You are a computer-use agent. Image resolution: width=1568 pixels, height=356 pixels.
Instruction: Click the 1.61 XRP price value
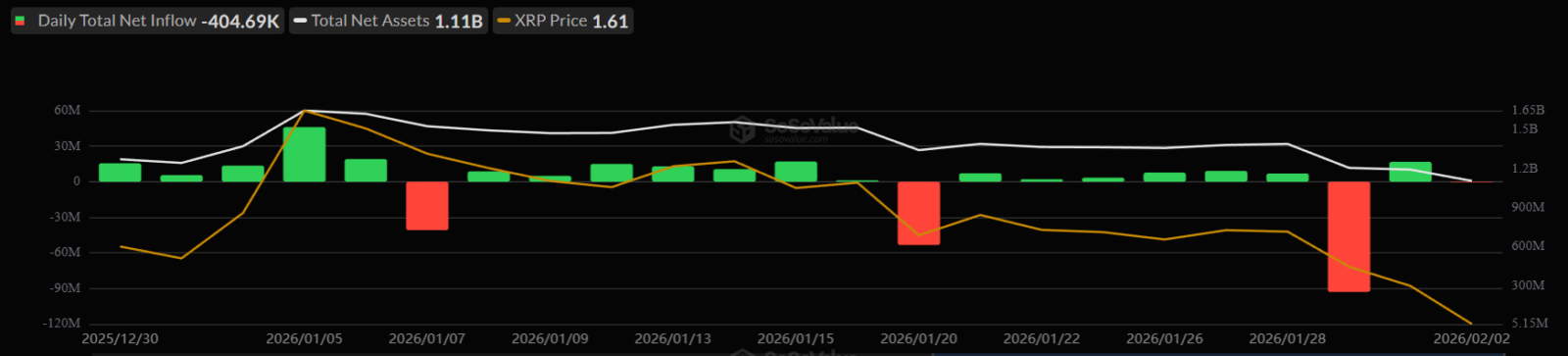coord(611,21)
